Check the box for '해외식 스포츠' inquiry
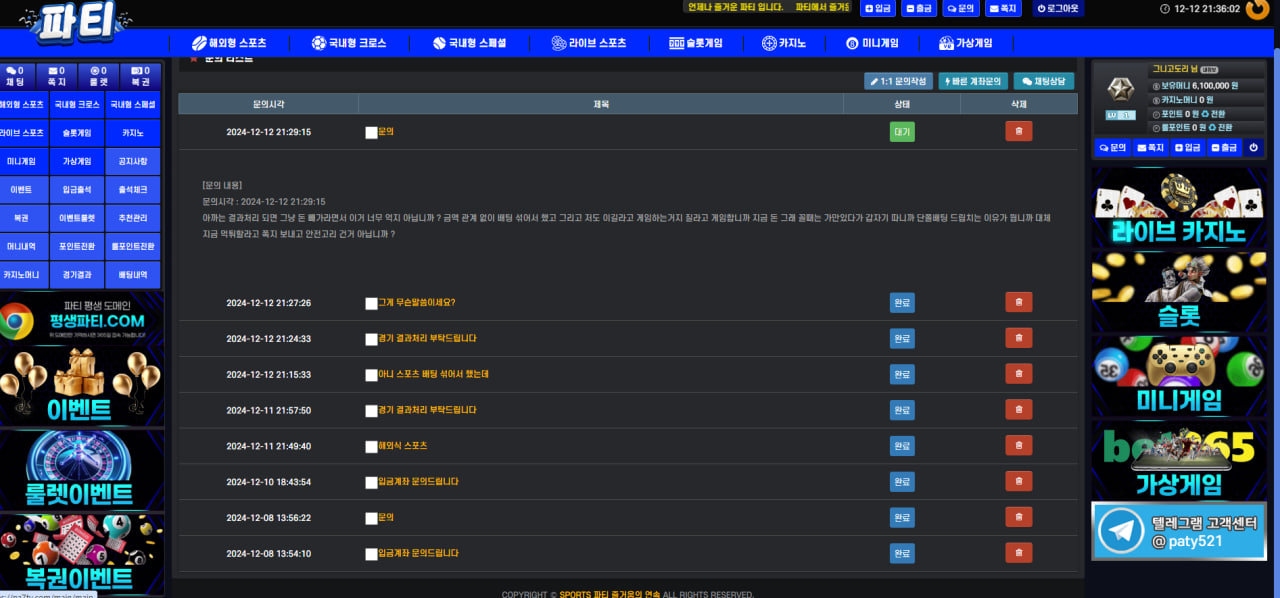This screenshot has height=598, width=1280. click(x=371, y=447)
